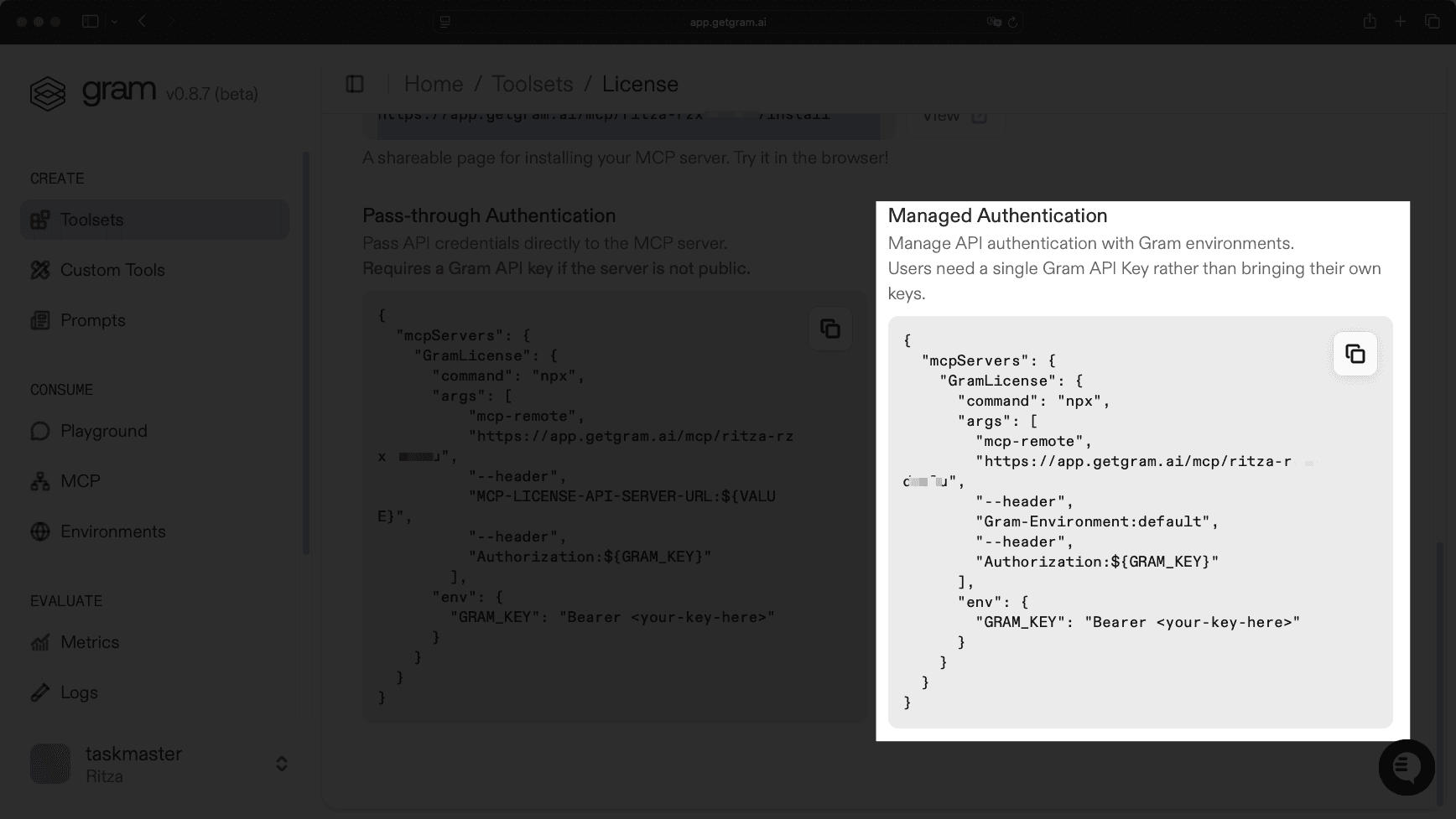Click the Home breadcrumb link
The image size is (1456, 819).
point(433,84)
